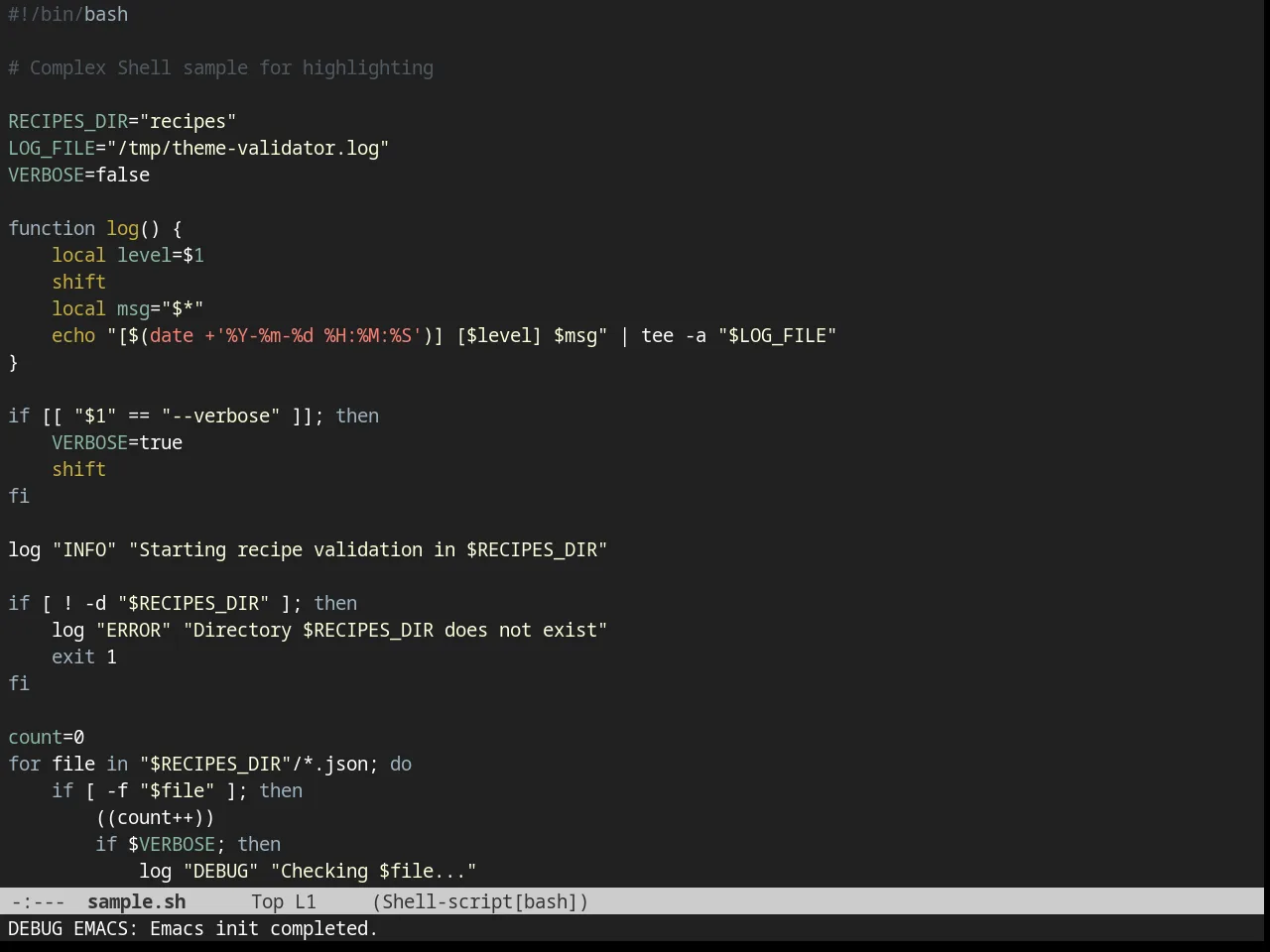Image resolution: width=1270 pixels, height=952 pixels.
Task: Place cursor on the #!/bin/bash shebang line
Action: (x=68, y=14)
